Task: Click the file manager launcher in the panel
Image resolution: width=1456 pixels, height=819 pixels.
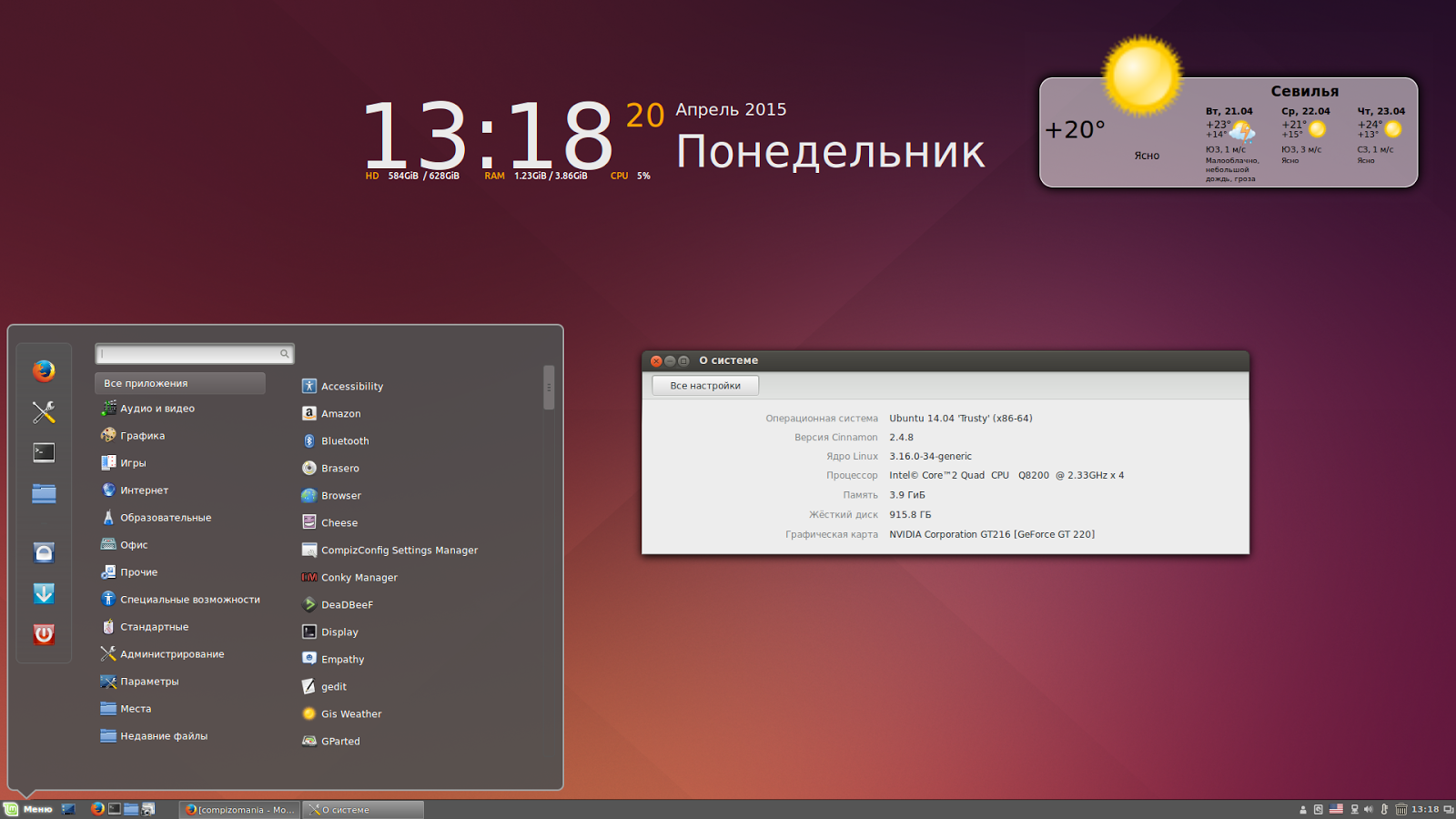Action: click(131, 809)
